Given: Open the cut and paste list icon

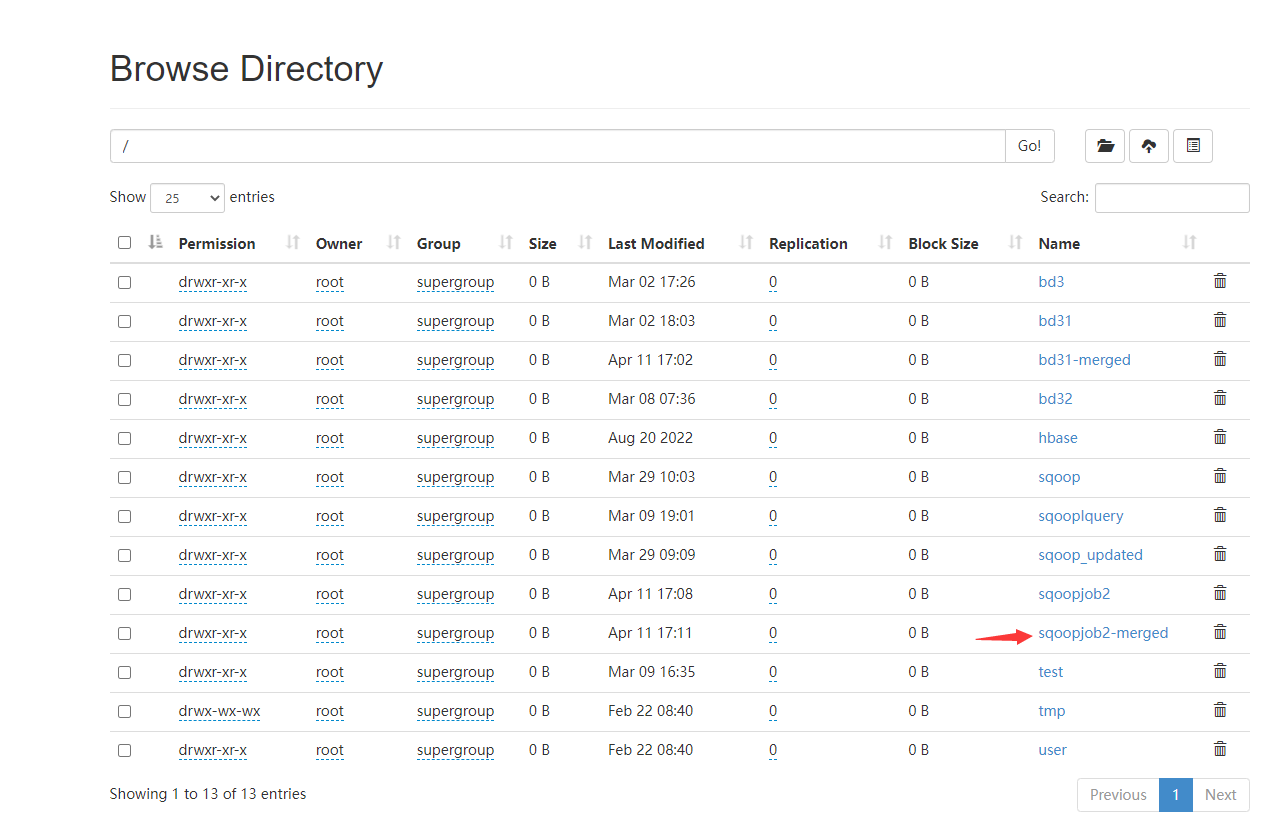Looking at the screenshot, I should pos(1193,146).
